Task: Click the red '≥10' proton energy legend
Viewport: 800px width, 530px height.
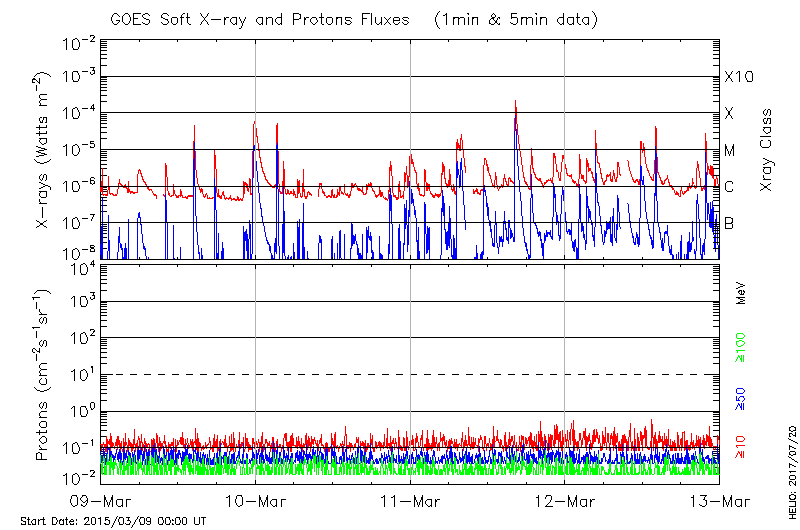Action: coord(742,448)
